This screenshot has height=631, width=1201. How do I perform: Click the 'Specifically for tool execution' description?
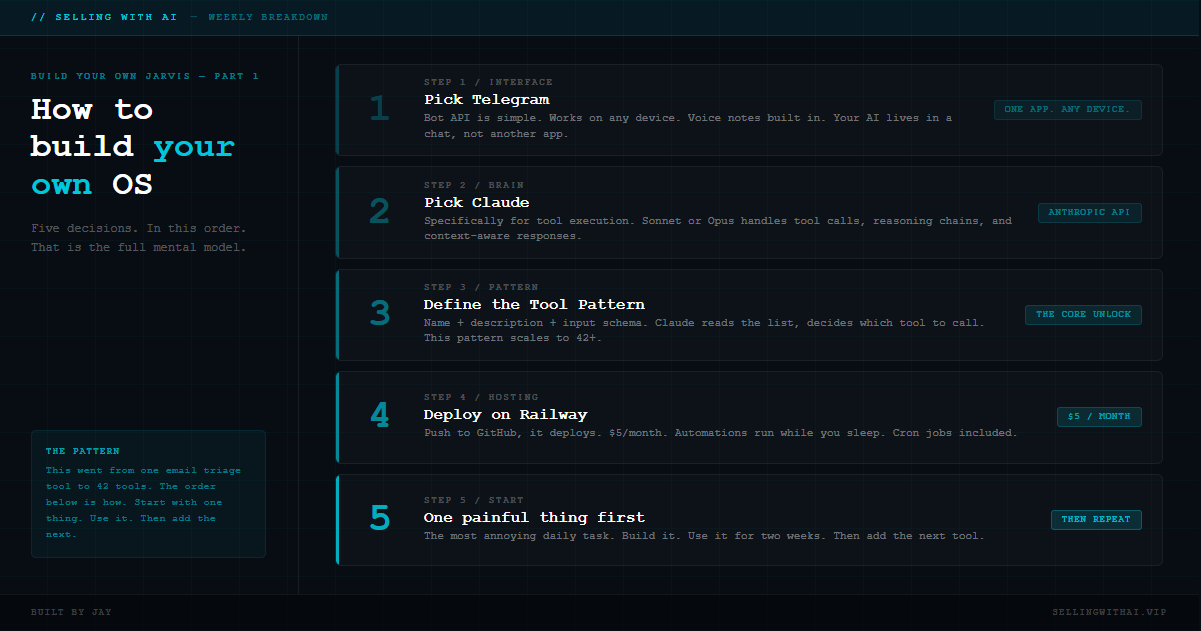[x=718, y=229]
